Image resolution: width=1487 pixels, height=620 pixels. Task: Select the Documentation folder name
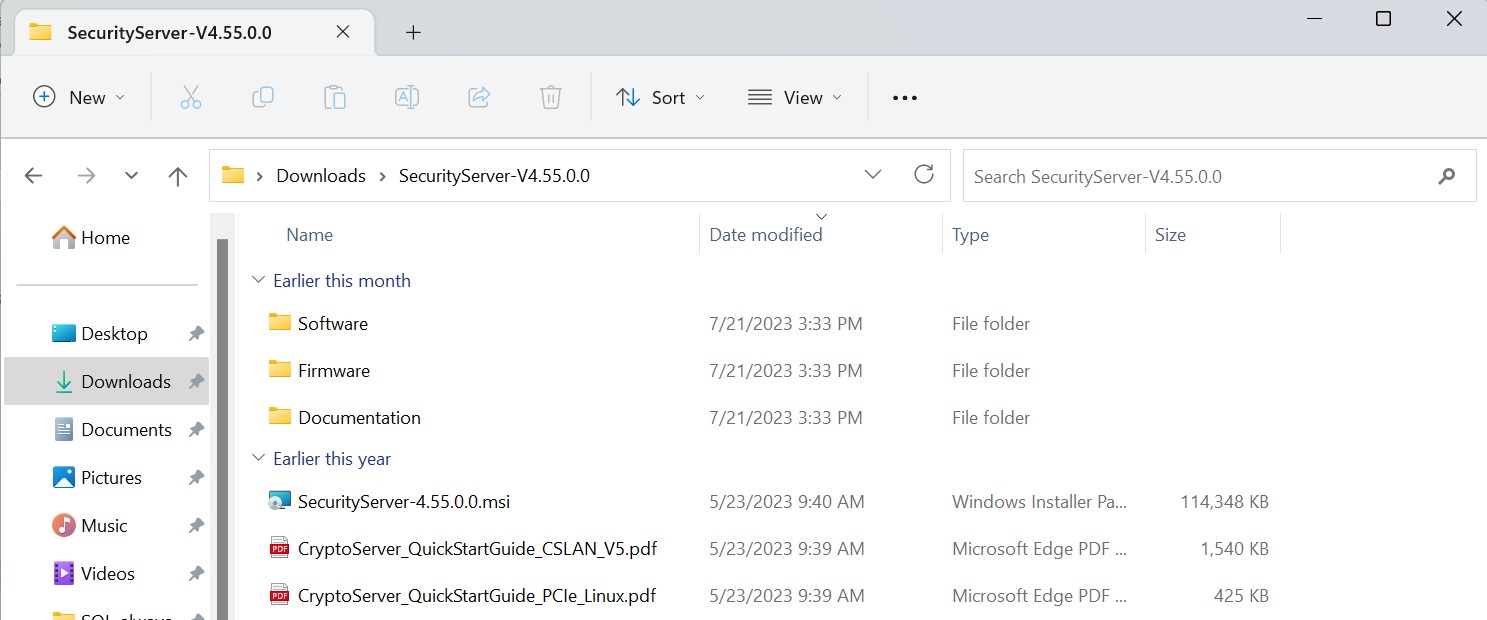(x=359, y=417)
